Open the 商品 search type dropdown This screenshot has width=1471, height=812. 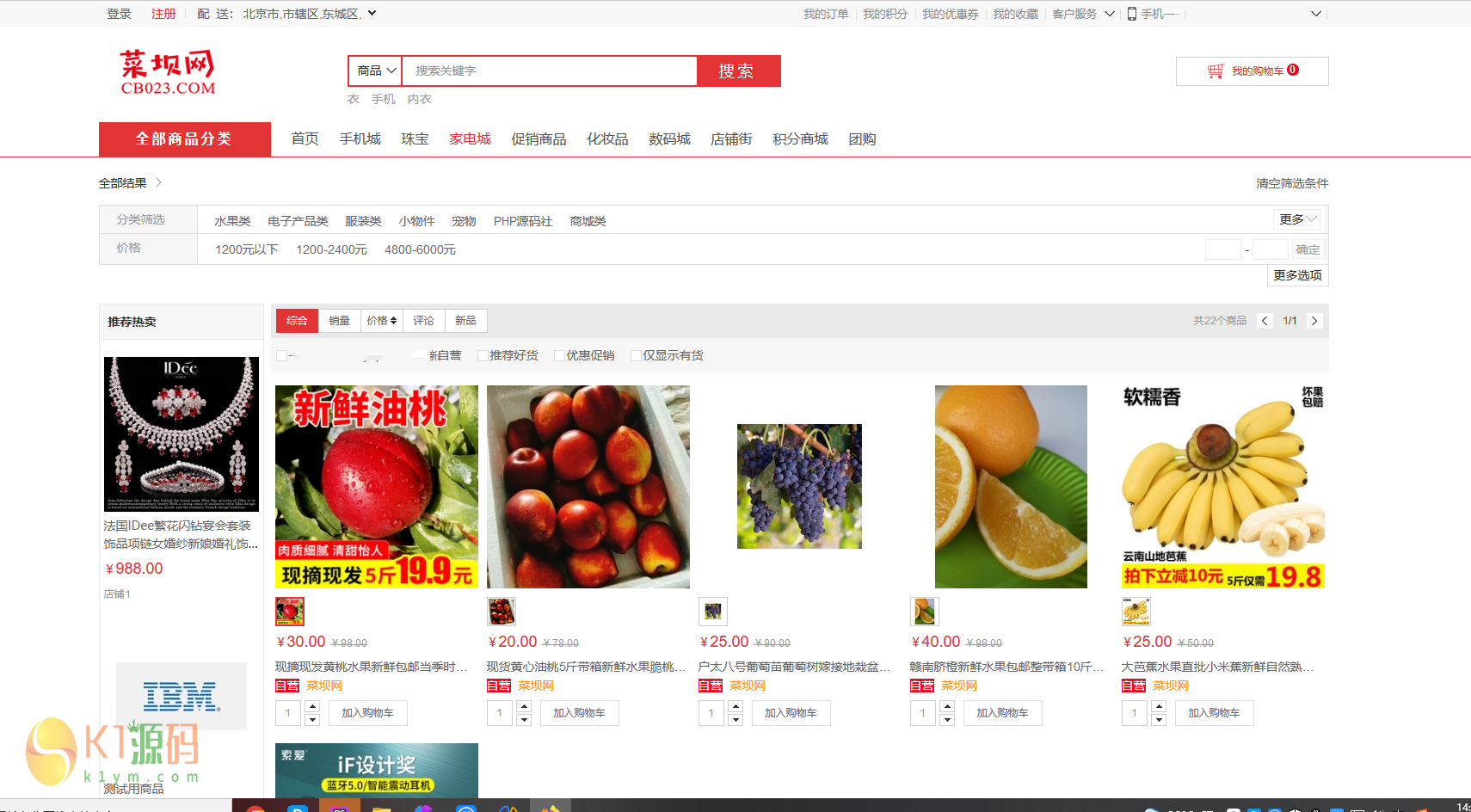tap(375, 71)
